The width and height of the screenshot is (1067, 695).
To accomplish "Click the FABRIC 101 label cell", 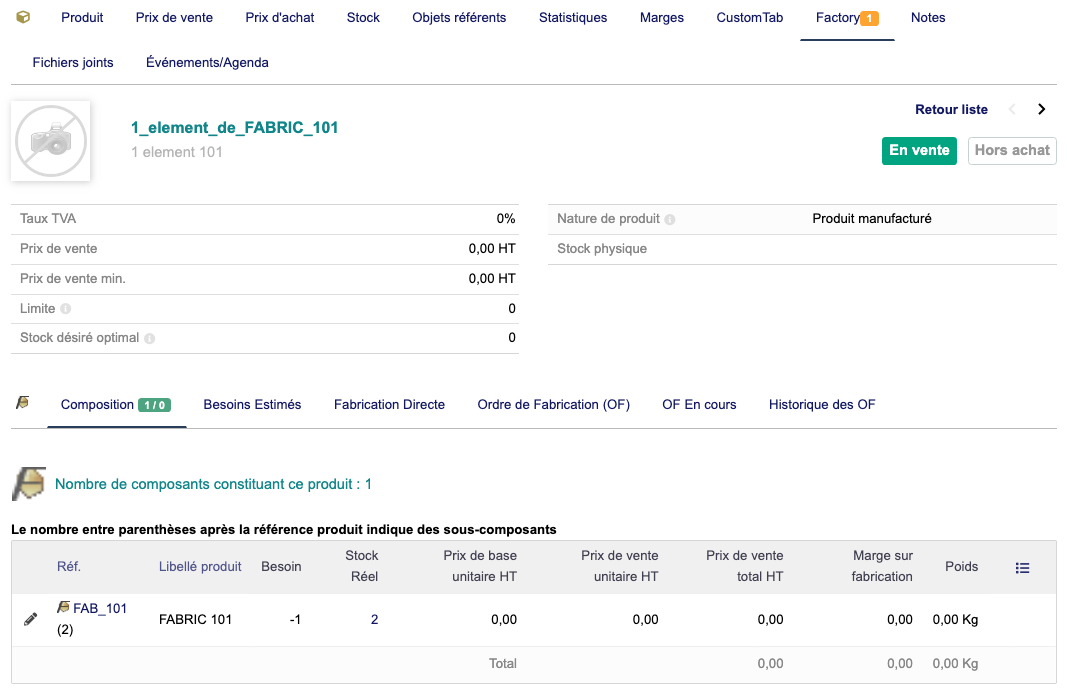I will click(195, 619).
